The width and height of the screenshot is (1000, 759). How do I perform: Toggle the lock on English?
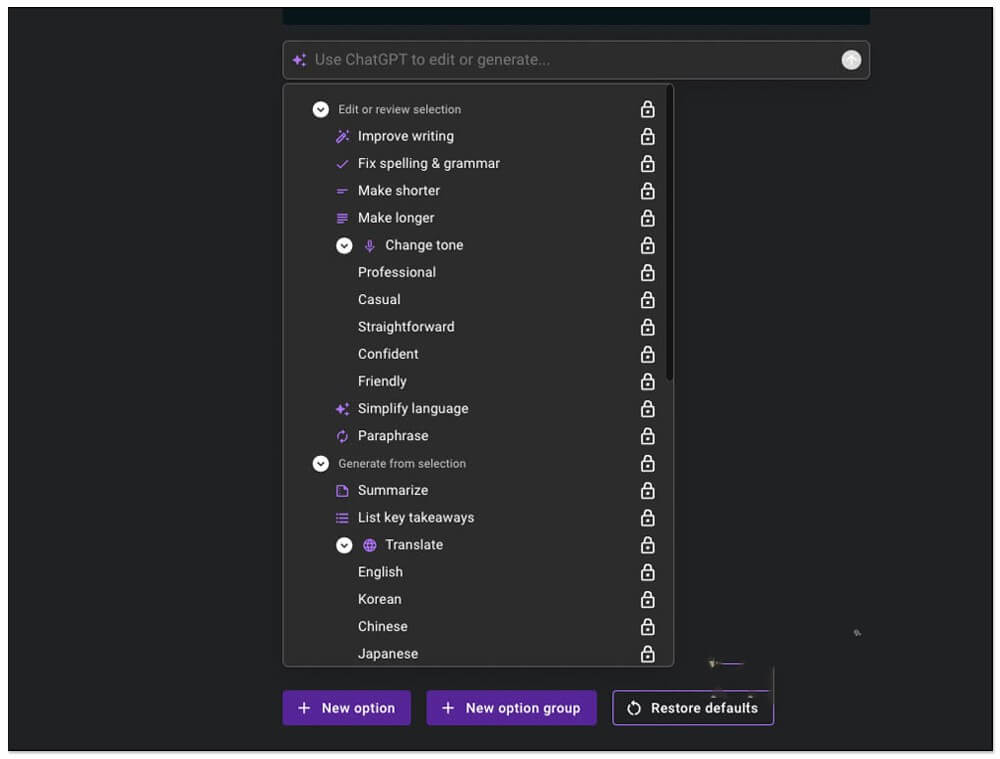[647, 573]
